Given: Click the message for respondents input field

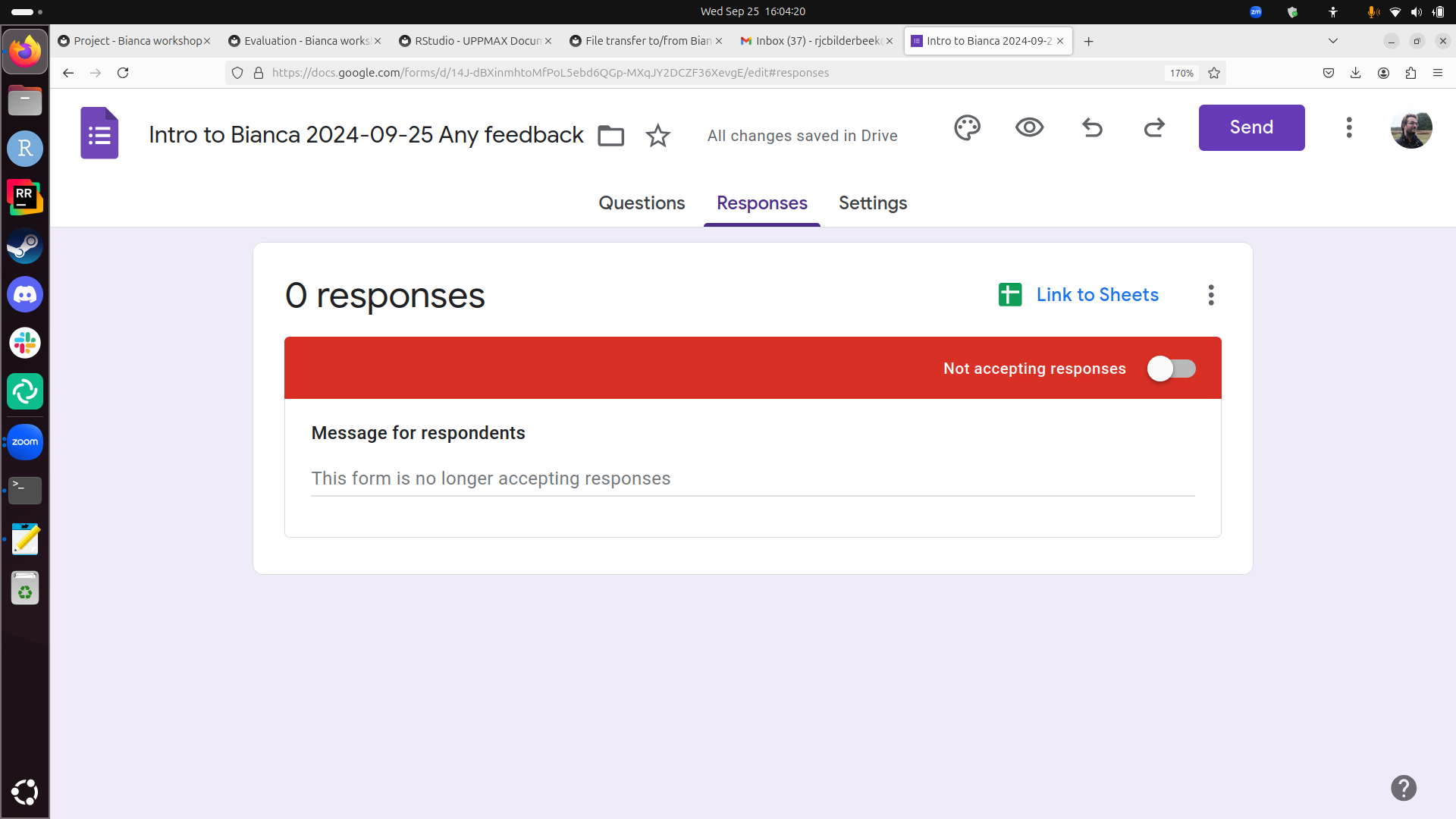Looking at the screenshot, I should point(752,478).
